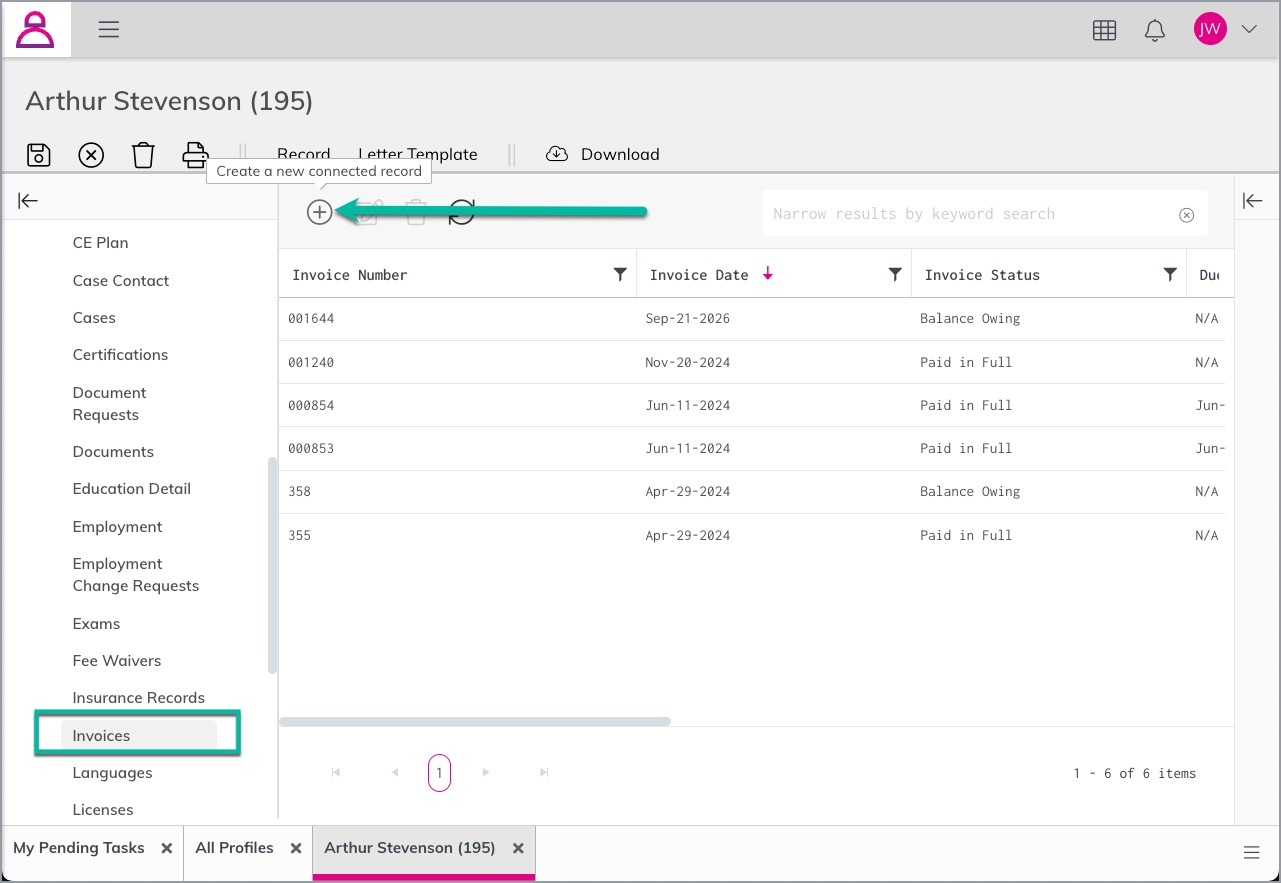Screen dimensions: 1281x883
Task: Save the record with the disk icon
Action: click(x=38, y=155)
